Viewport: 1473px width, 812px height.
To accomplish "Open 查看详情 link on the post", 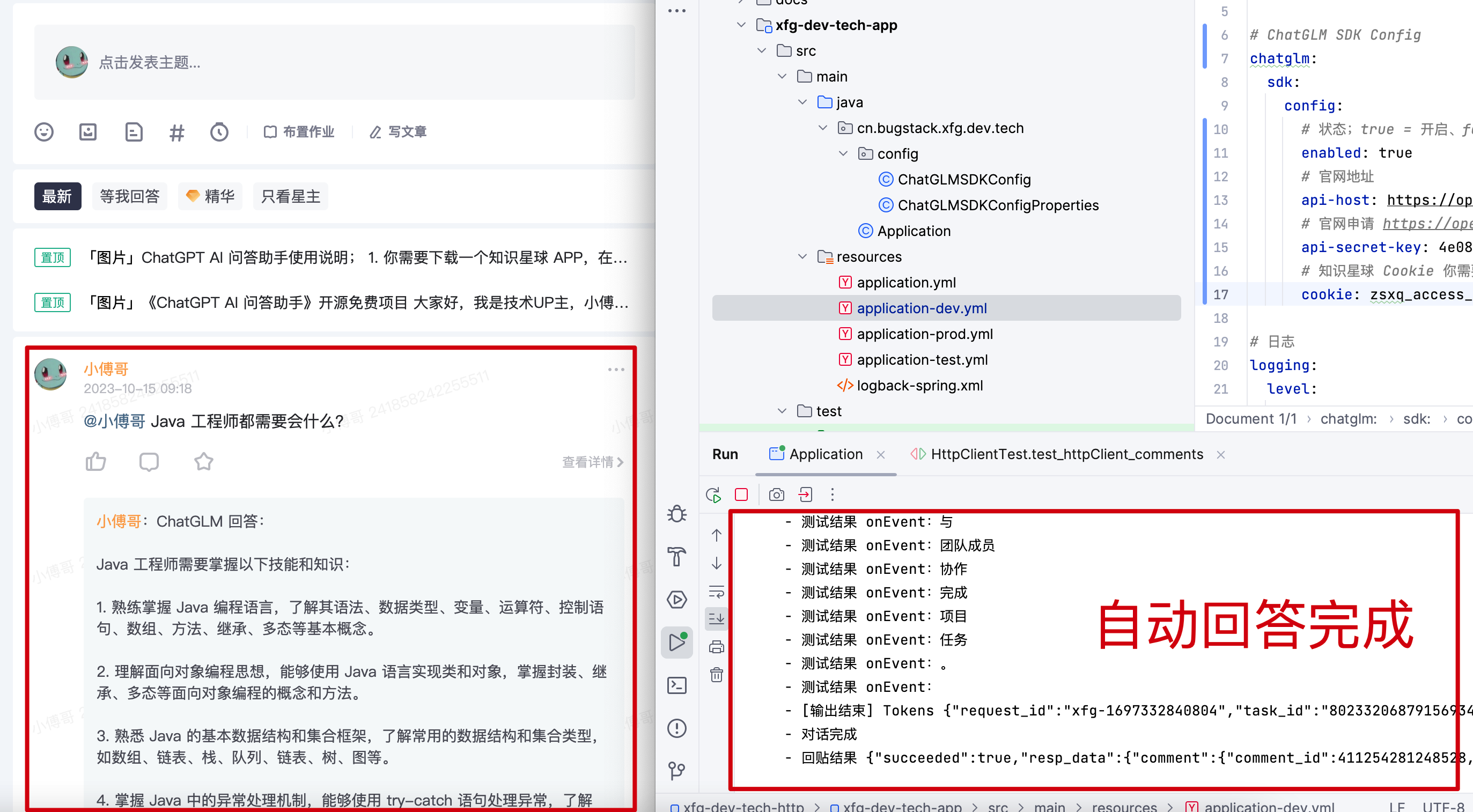I will pyautogui.click(x=592, y=462).
